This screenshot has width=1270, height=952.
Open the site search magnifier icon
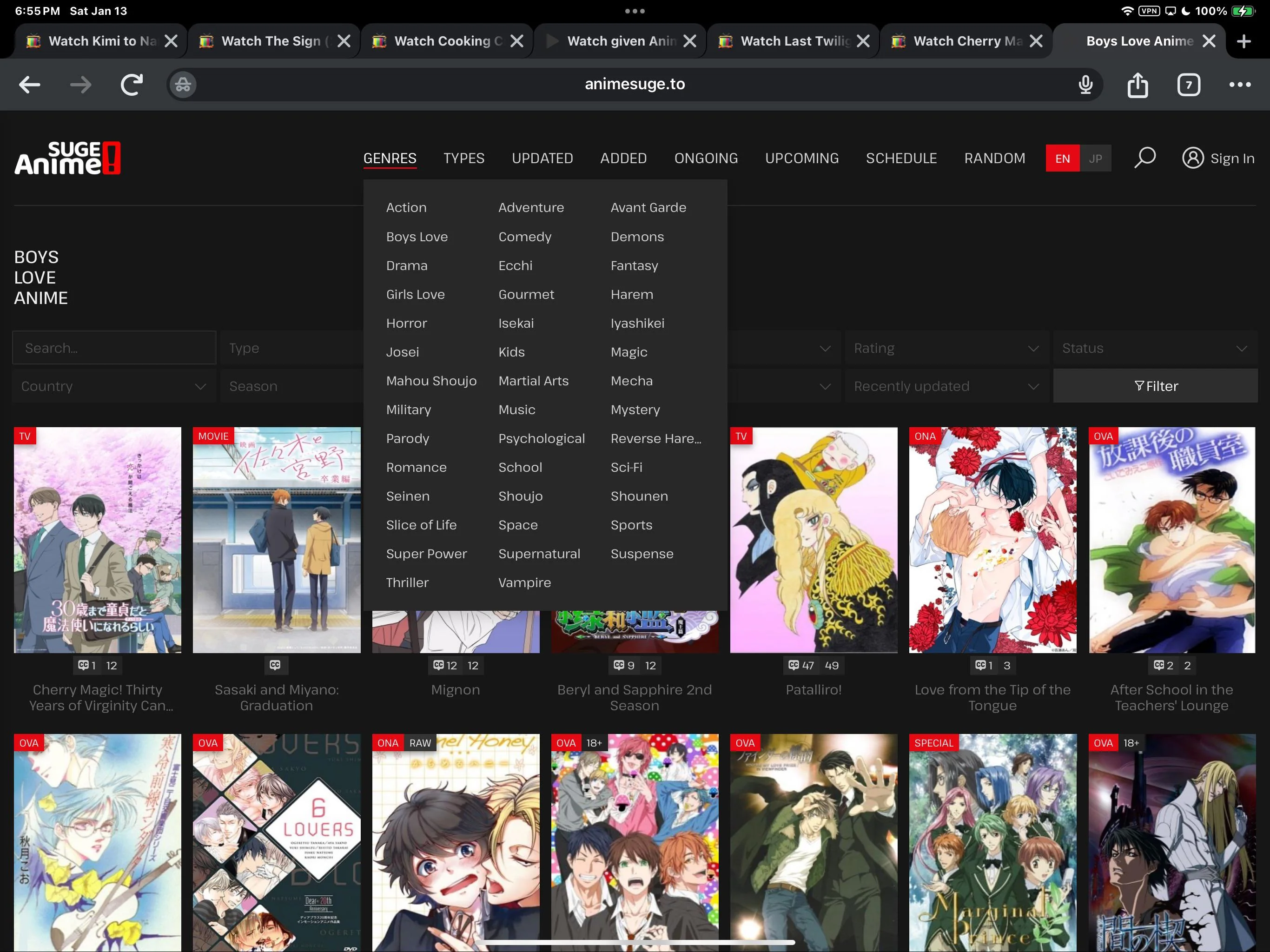1144,157
